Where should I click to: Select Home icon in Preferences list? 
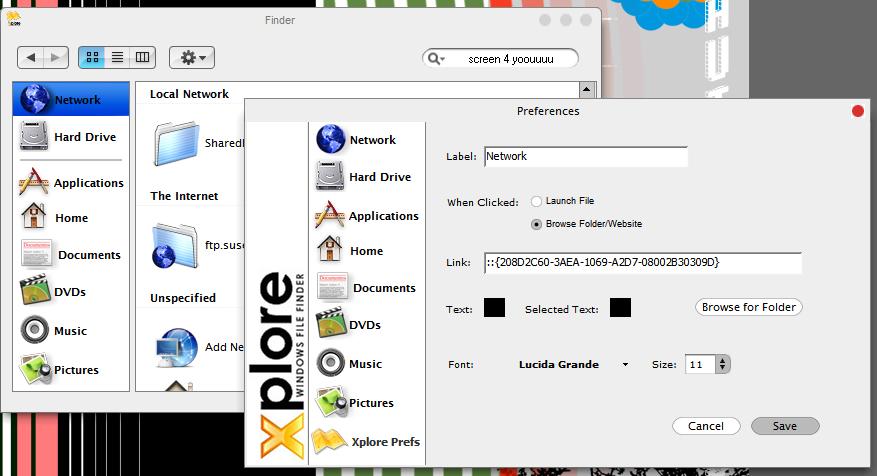pos(329,249)
